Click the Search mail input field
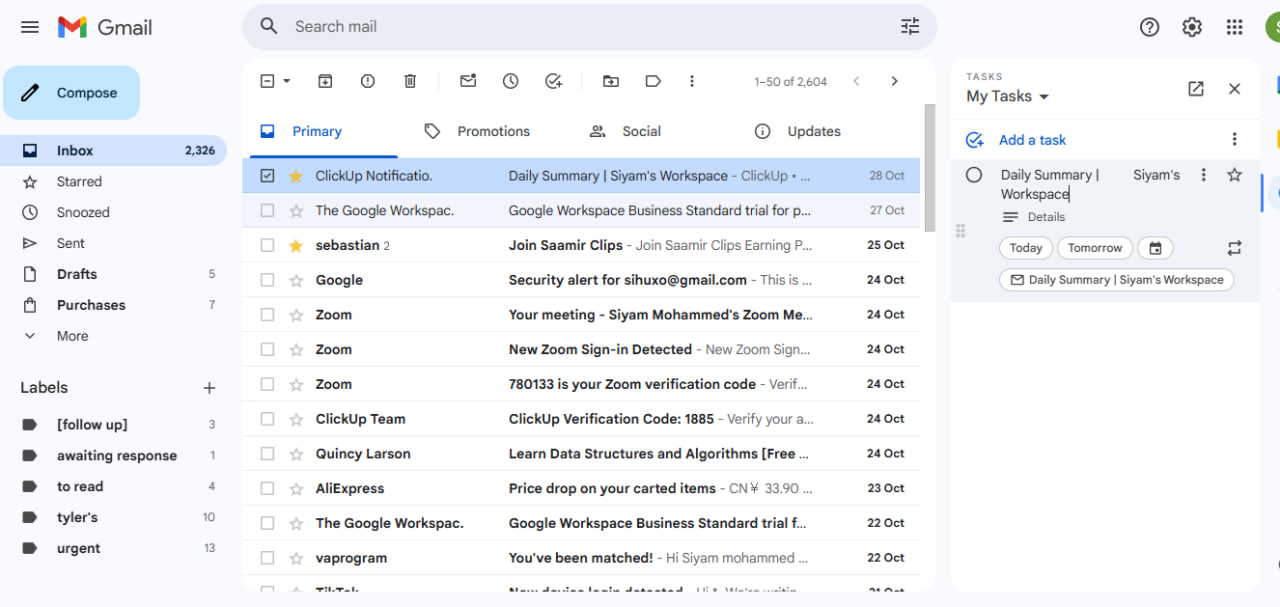This screenshot has width=1280, height=607. (500, 27)
